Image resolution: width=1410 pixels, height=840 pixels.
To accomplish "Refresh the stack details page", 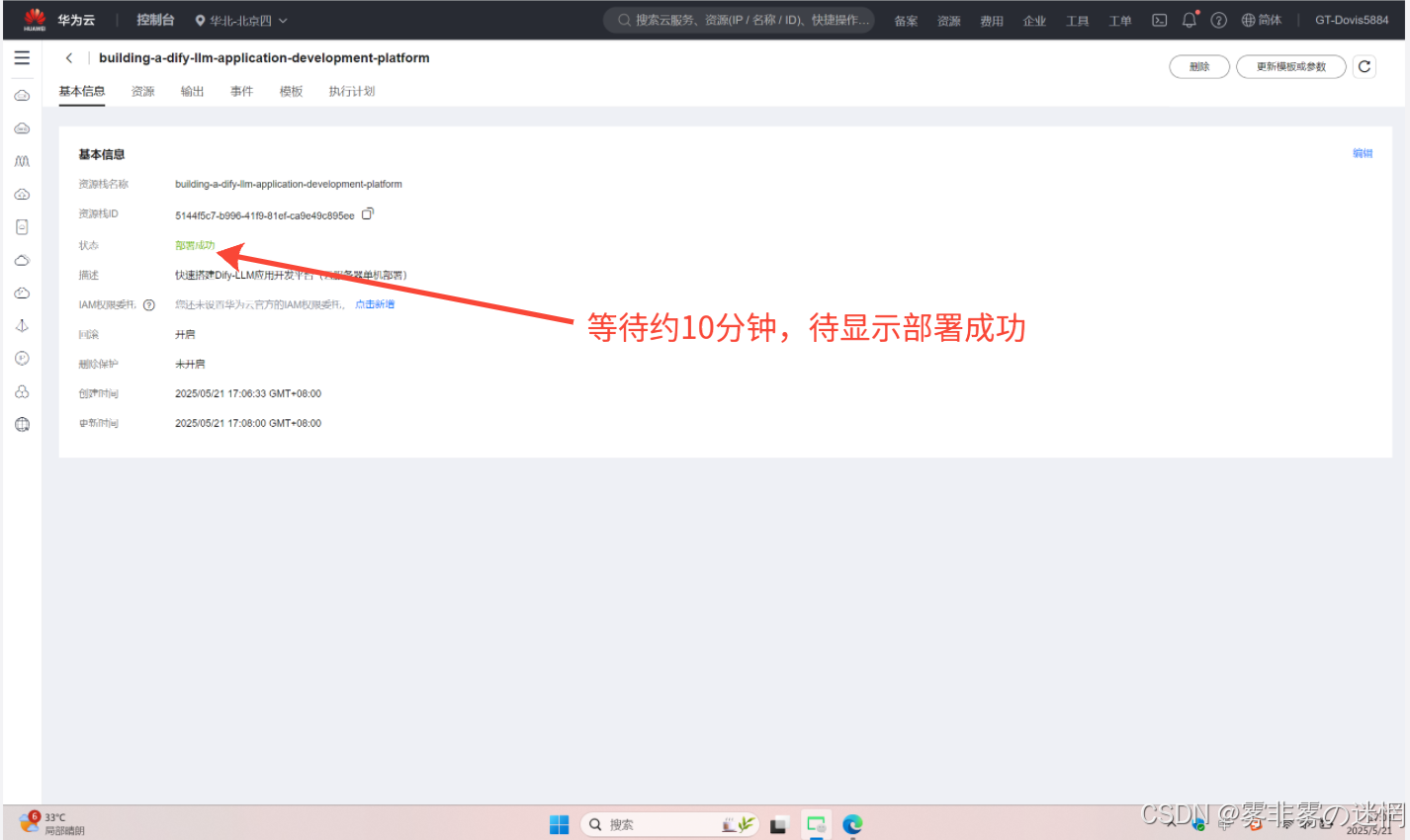I will click(x=1365, y=66).
